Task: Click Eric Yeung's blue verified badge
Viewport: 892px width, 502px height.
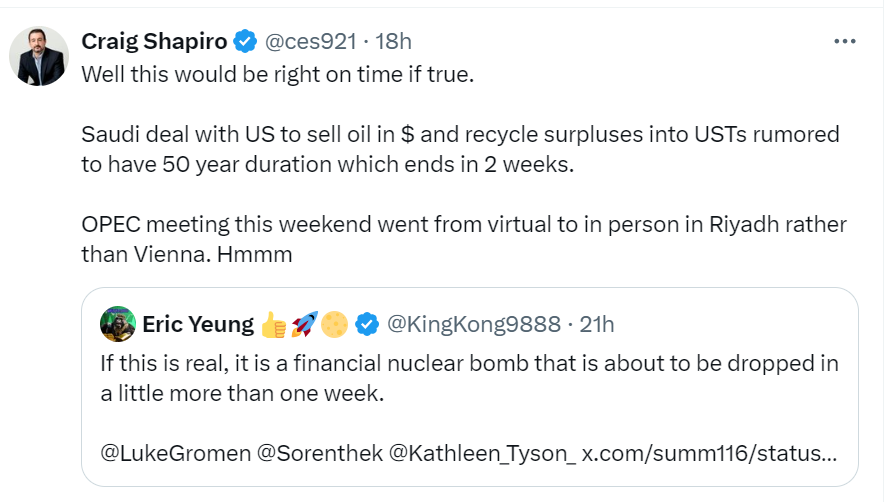Action: [368, 324]
